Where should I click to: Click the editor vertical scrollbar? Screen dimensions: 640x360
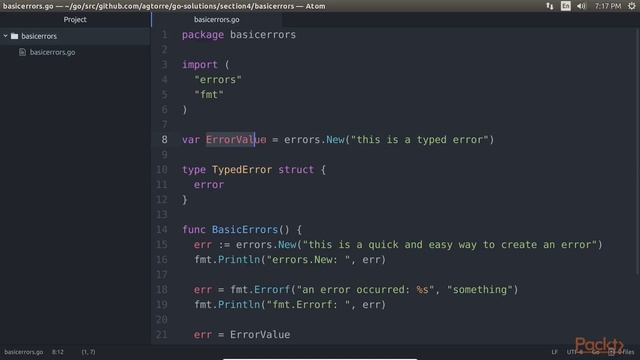point(638,151)
